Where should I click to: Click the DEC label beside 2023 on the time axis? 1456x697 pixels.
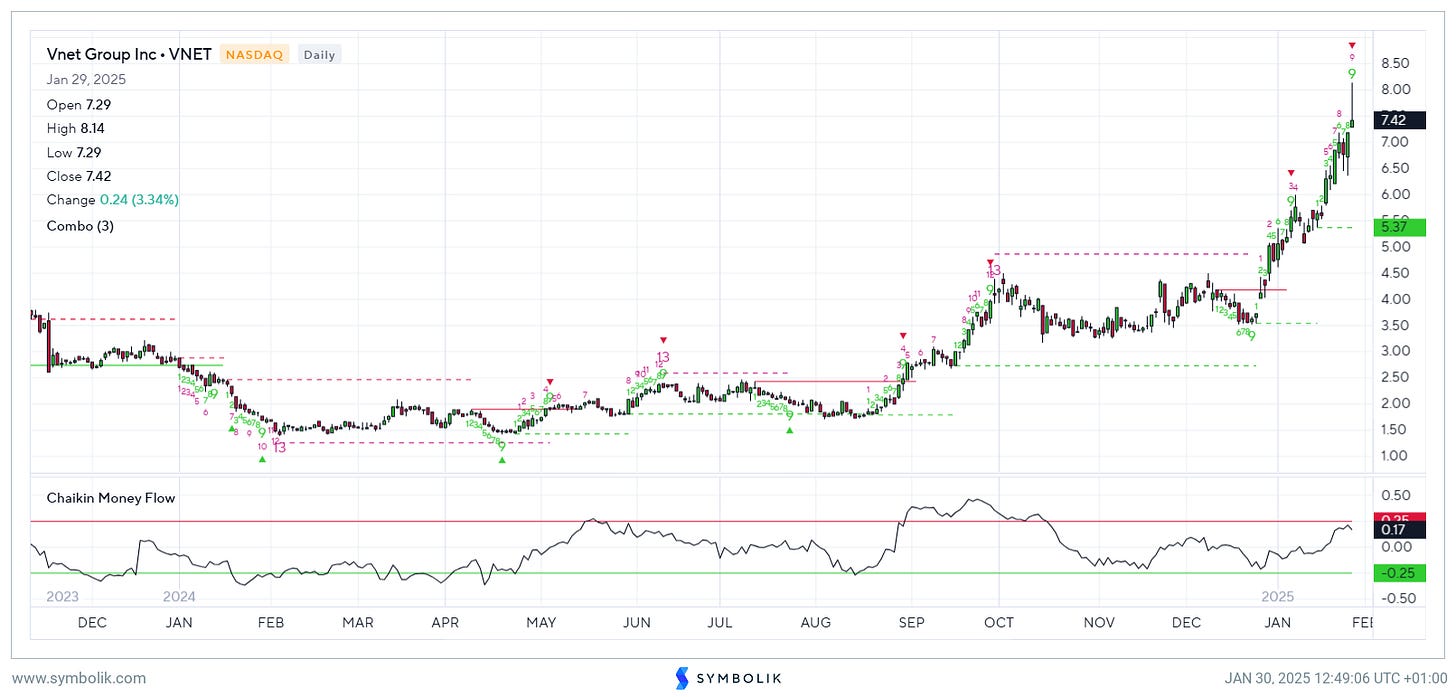point(92,622)
